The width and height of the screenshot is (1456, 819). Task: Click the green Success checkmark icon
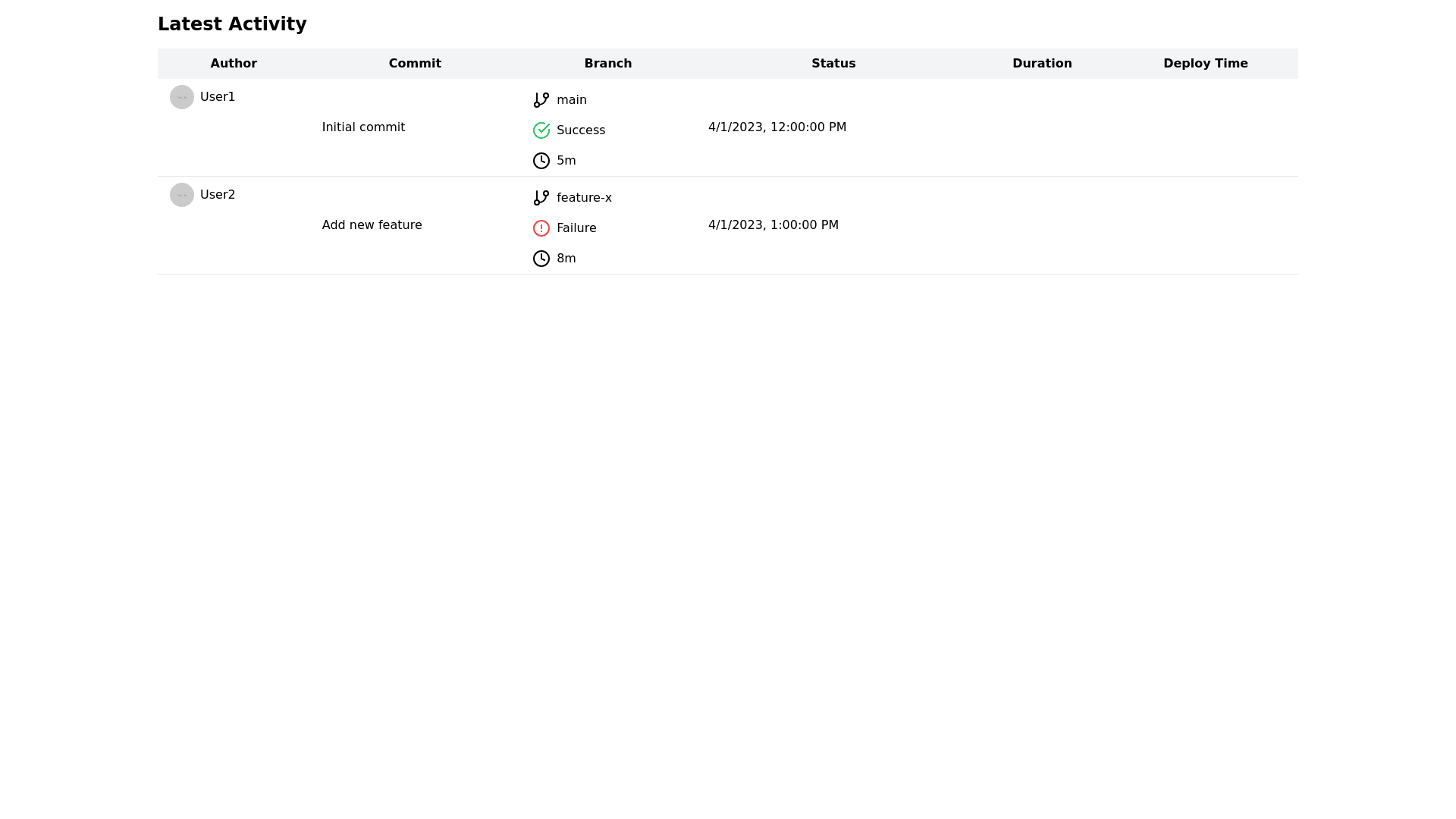pyautogui.click(x=541, y=130)
